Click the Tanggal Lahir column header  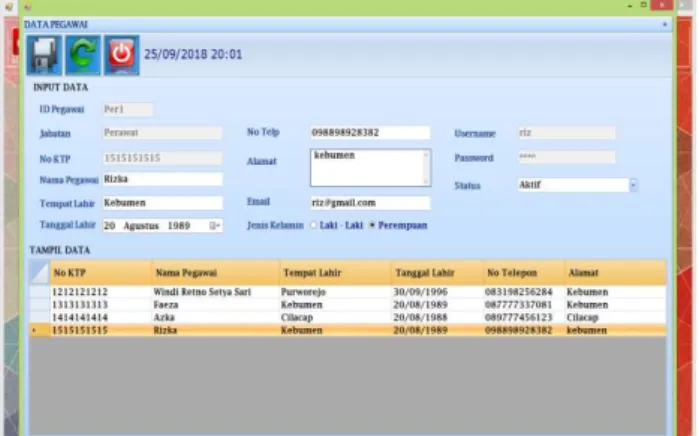(438, 272)
